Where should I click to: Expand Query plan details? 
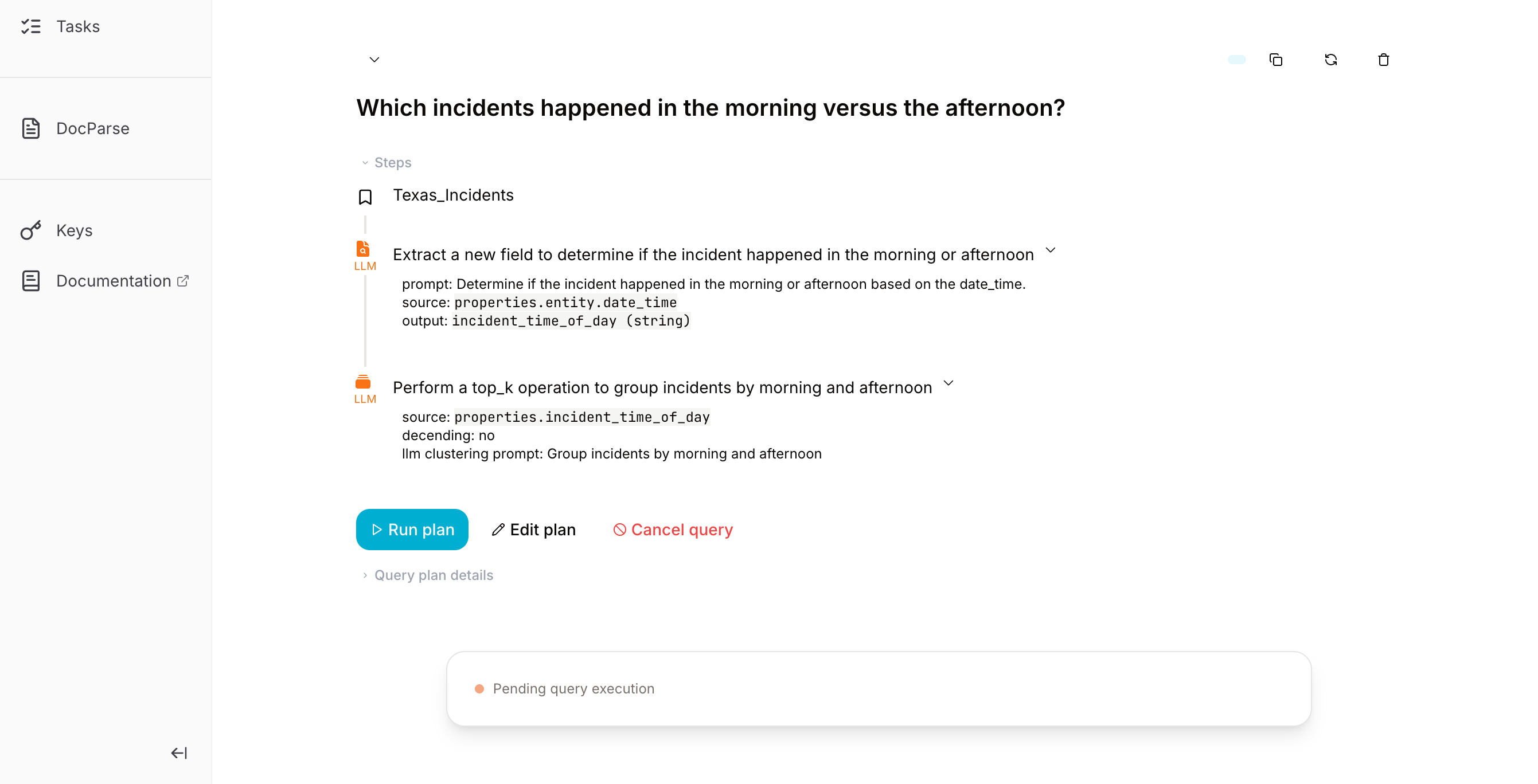coord(427,575)
